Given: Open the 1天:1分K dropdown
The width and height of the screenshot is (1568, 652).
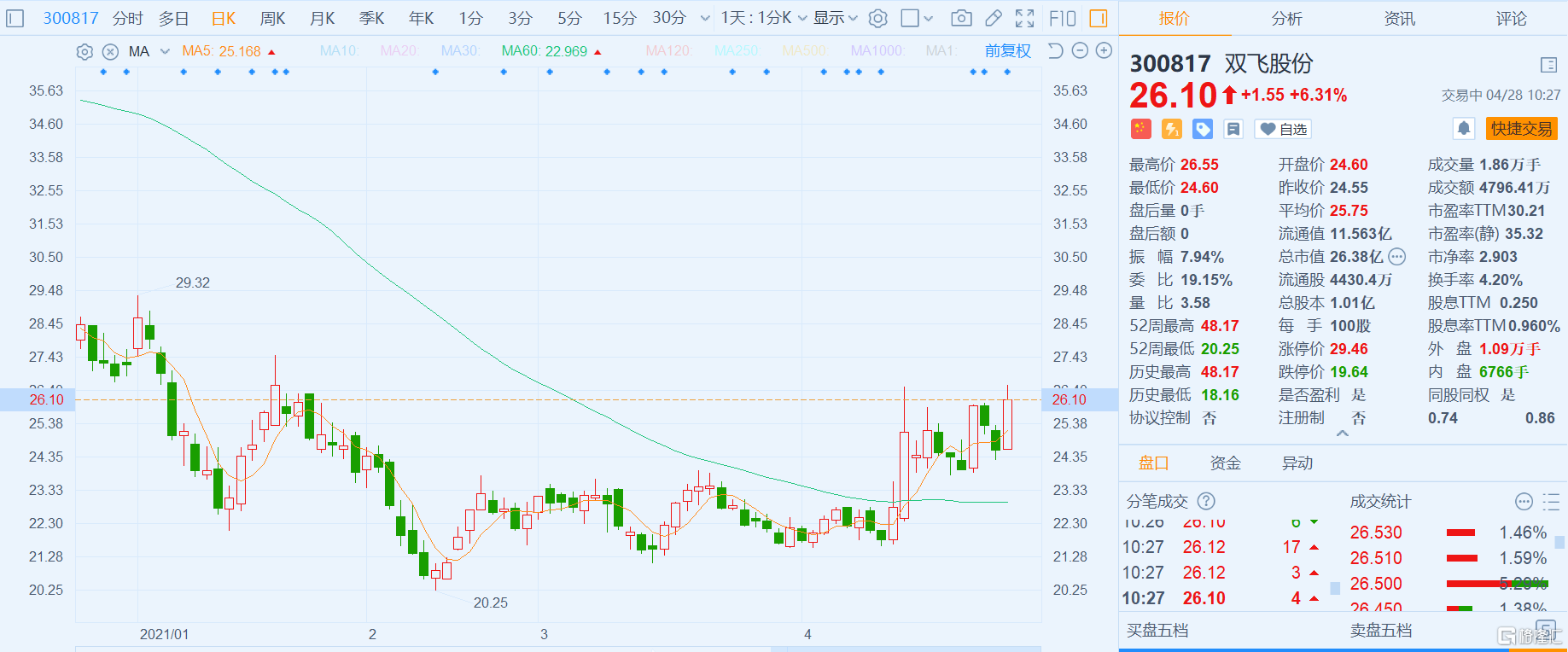Looking at the screenshot, I should (764, 18).
